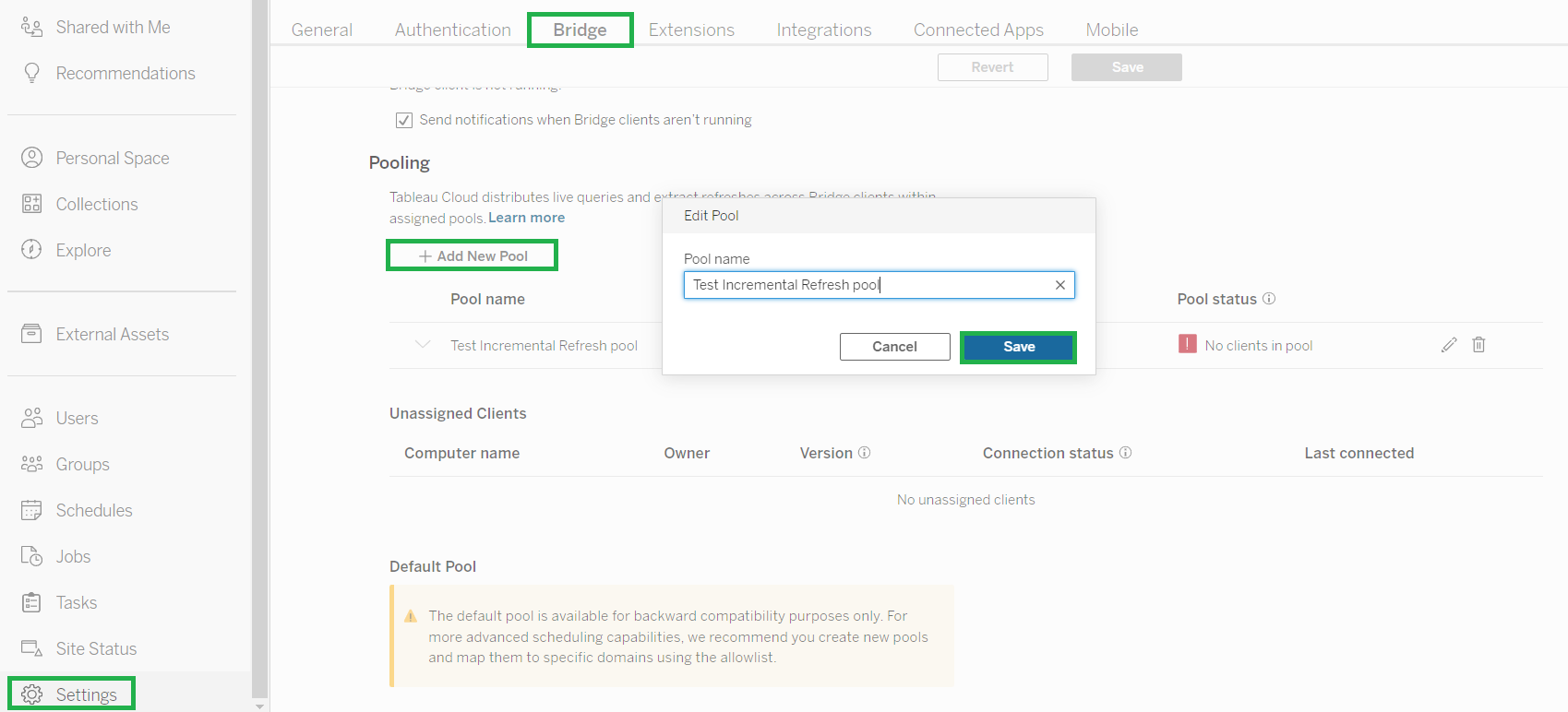Screen dimensions: 1568x712
Task: Select the Bridge tab
Action: [580, 30]
